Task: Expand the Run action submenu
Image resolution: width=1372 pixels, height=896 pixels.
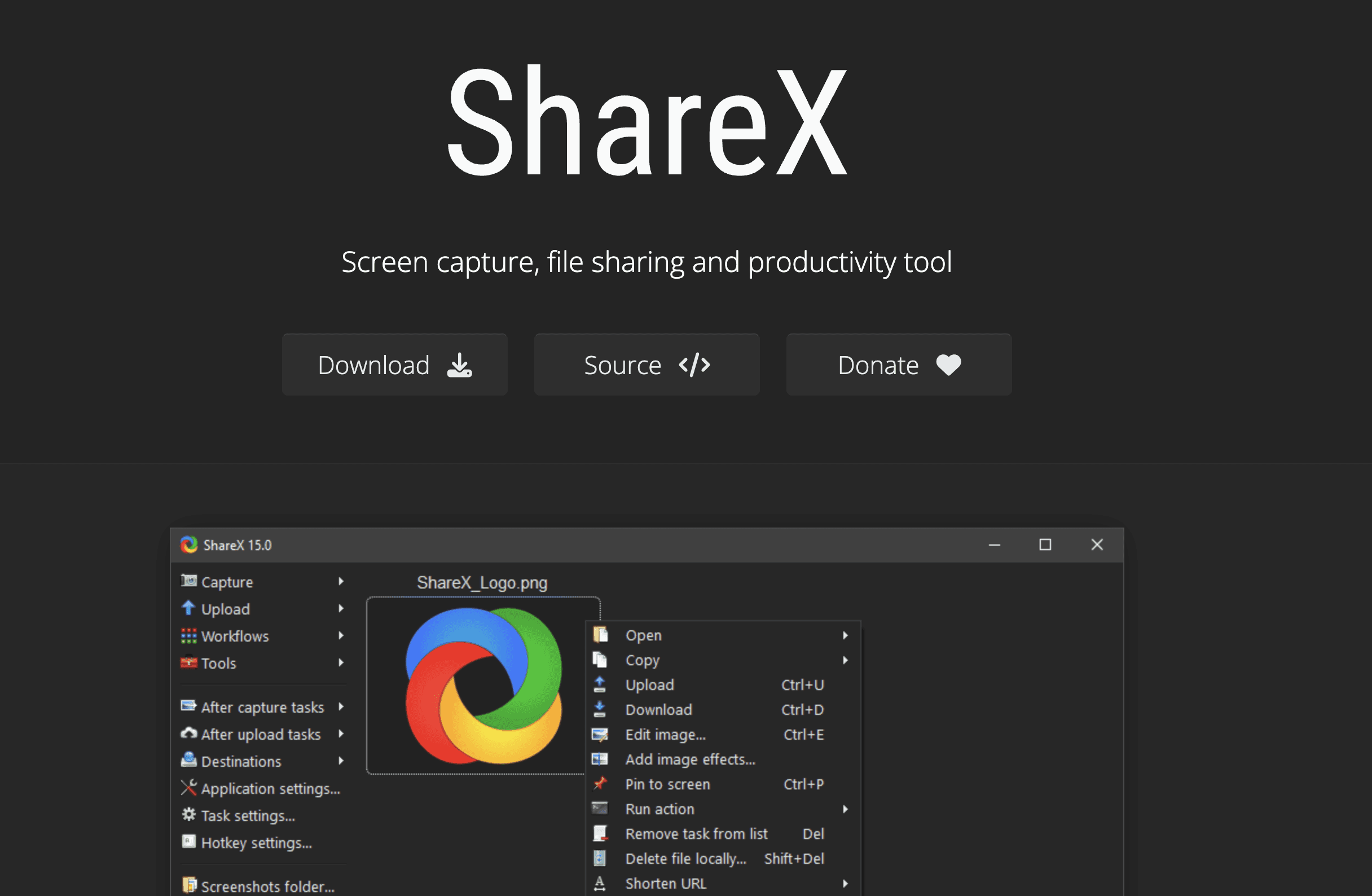Action: coord(846,809)
